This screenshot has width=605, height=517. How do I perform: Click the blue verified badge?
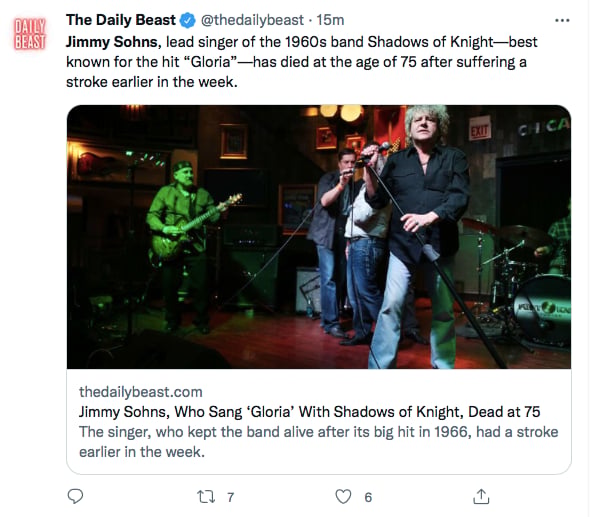point(188,20)
